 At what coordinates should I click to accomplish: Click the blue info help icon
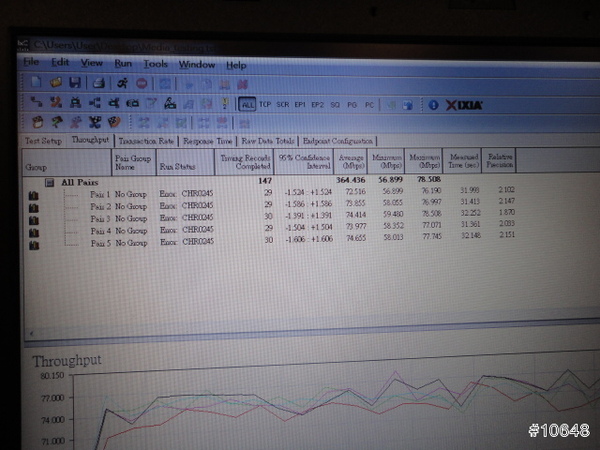434,103
